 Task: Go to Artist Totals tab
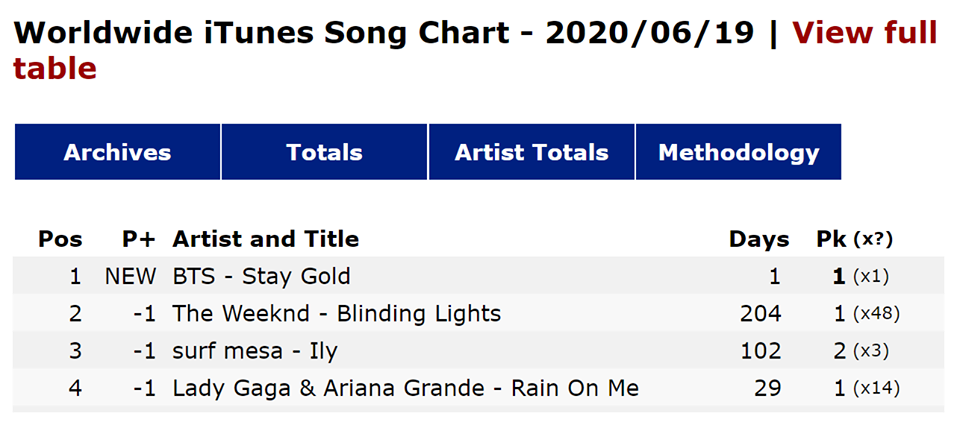click(x=531, y=153)
